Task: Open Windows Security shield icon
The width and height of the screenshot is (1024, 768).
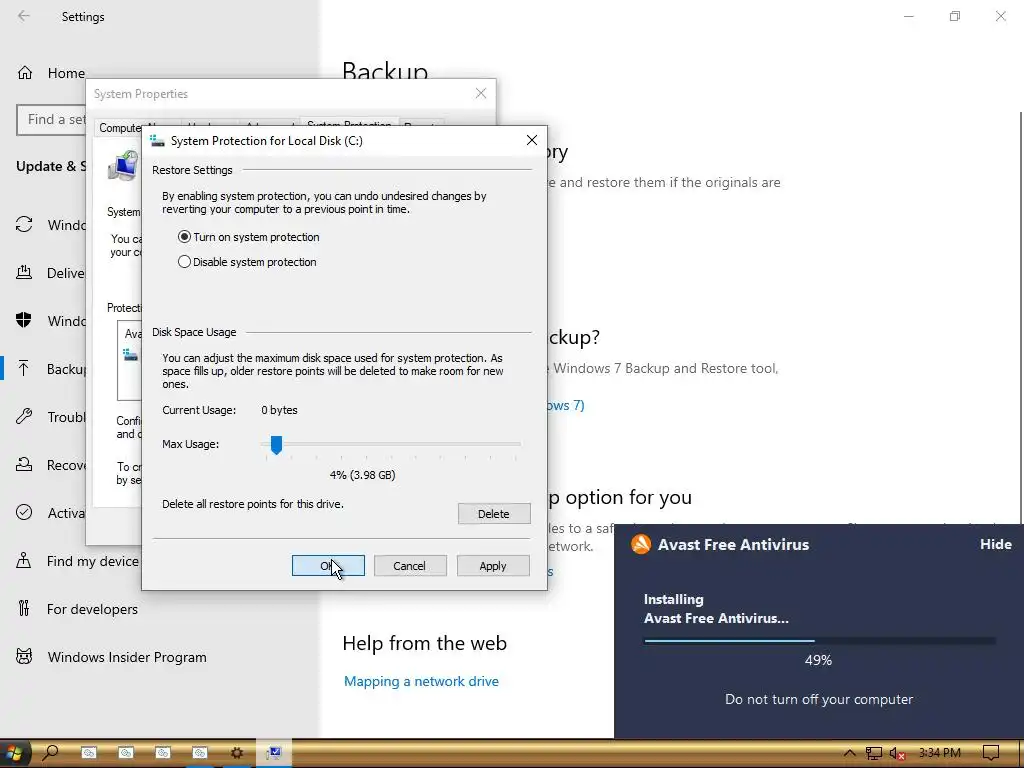Action: (24, 320)
